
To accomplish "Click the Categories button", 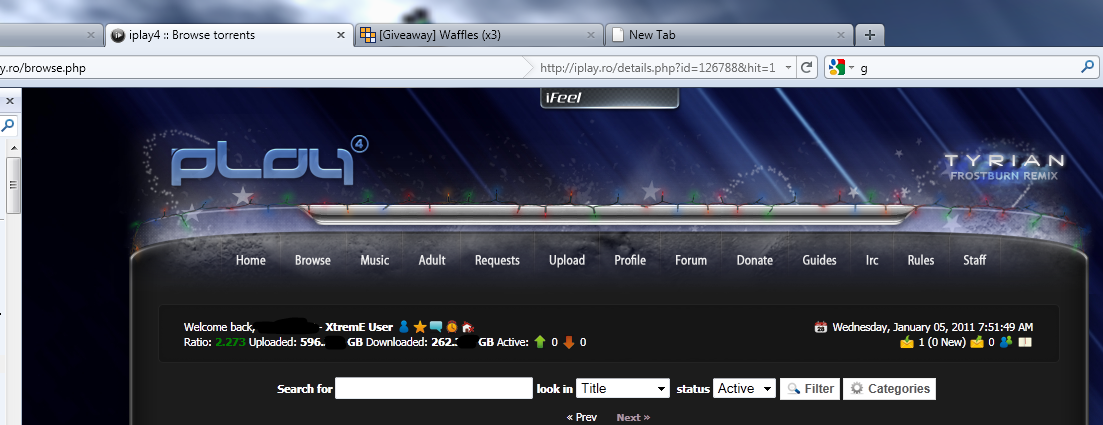I will point(889,388).
